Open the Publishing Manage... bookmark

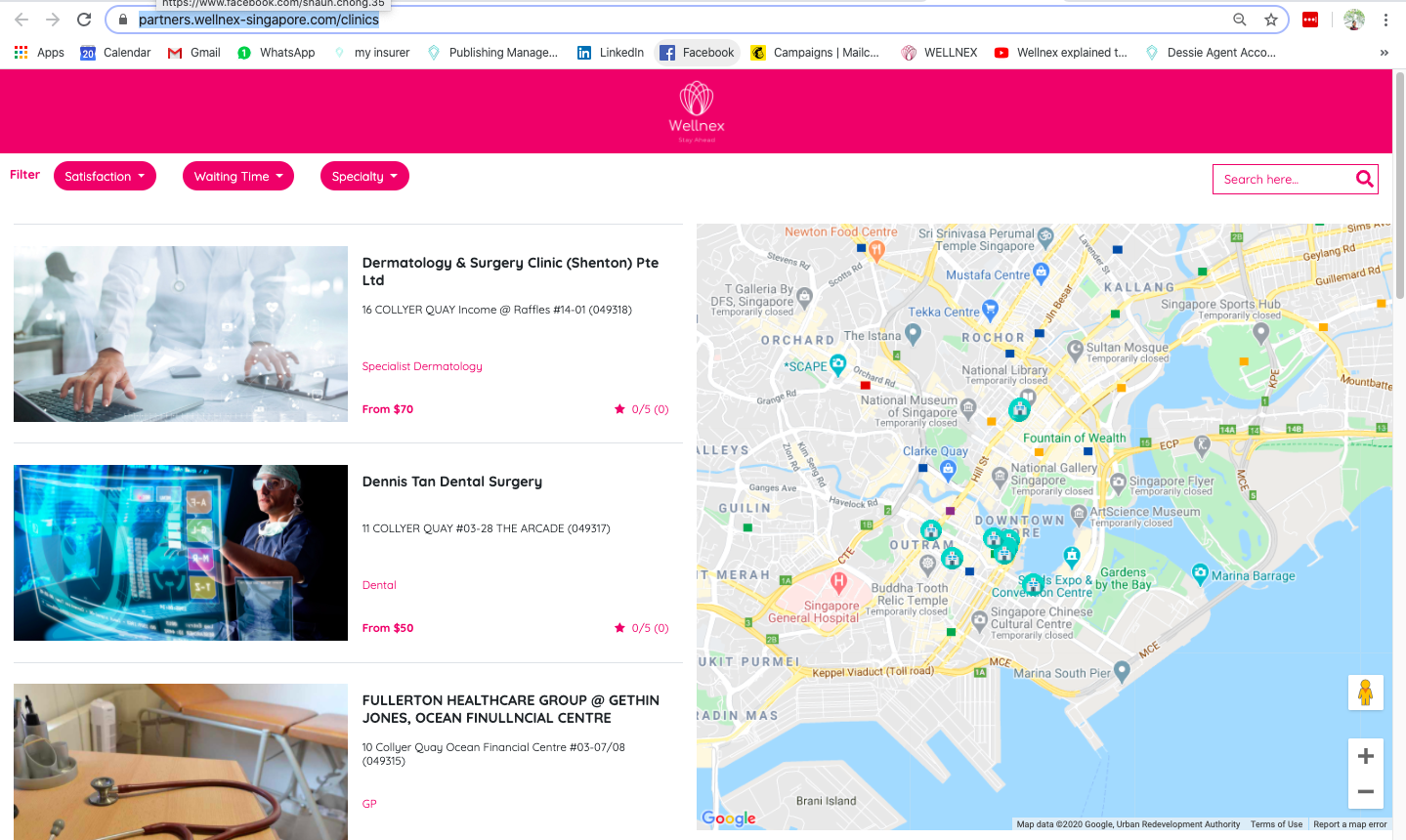492,53
